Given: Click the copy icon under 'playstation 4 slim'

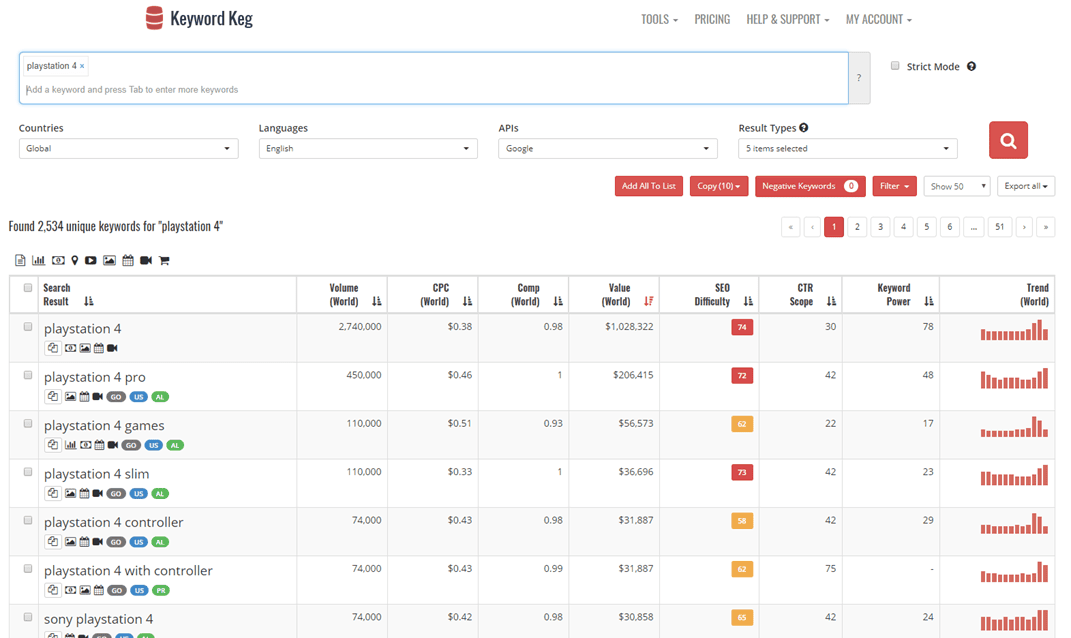Looking at the screenshot, I should tap(53, 493).
